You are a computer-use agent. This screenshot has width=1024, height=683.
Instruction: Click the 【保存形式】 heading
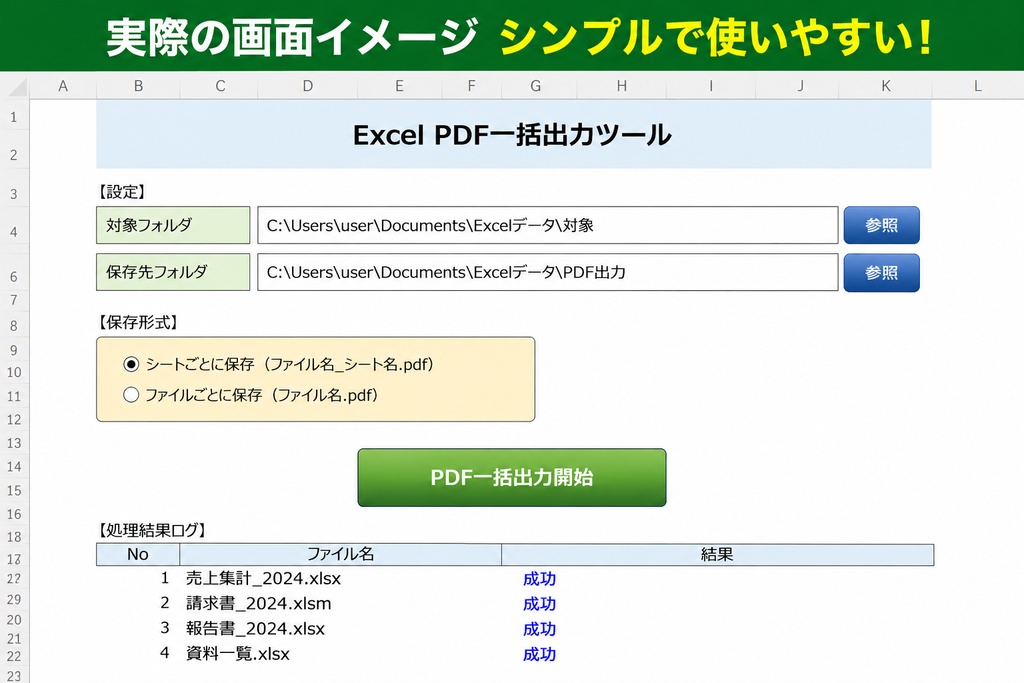point(138,323)
